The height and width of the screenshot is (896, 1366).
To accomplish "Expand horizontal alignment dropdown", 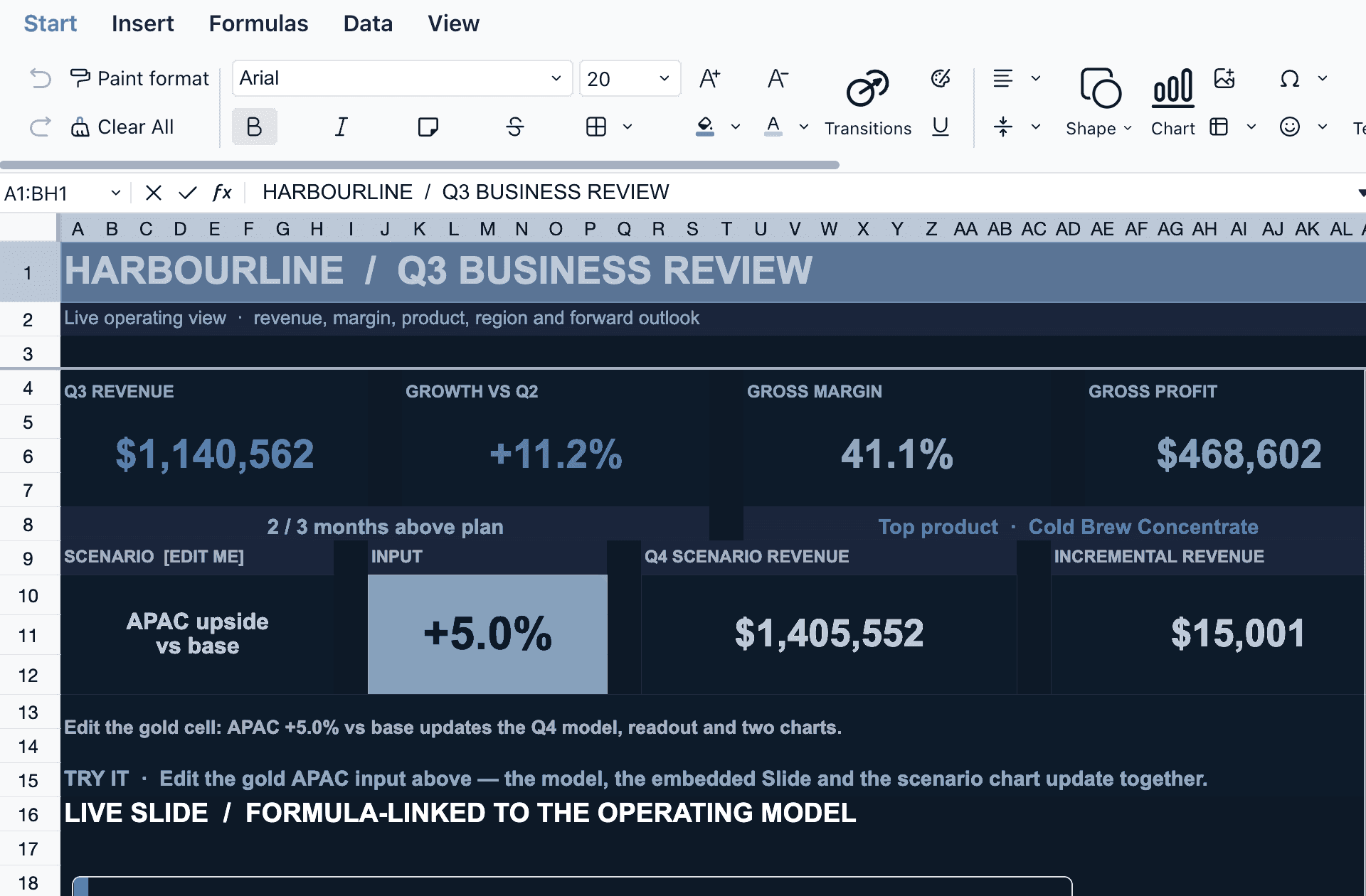I will [x=1036, y=78].
